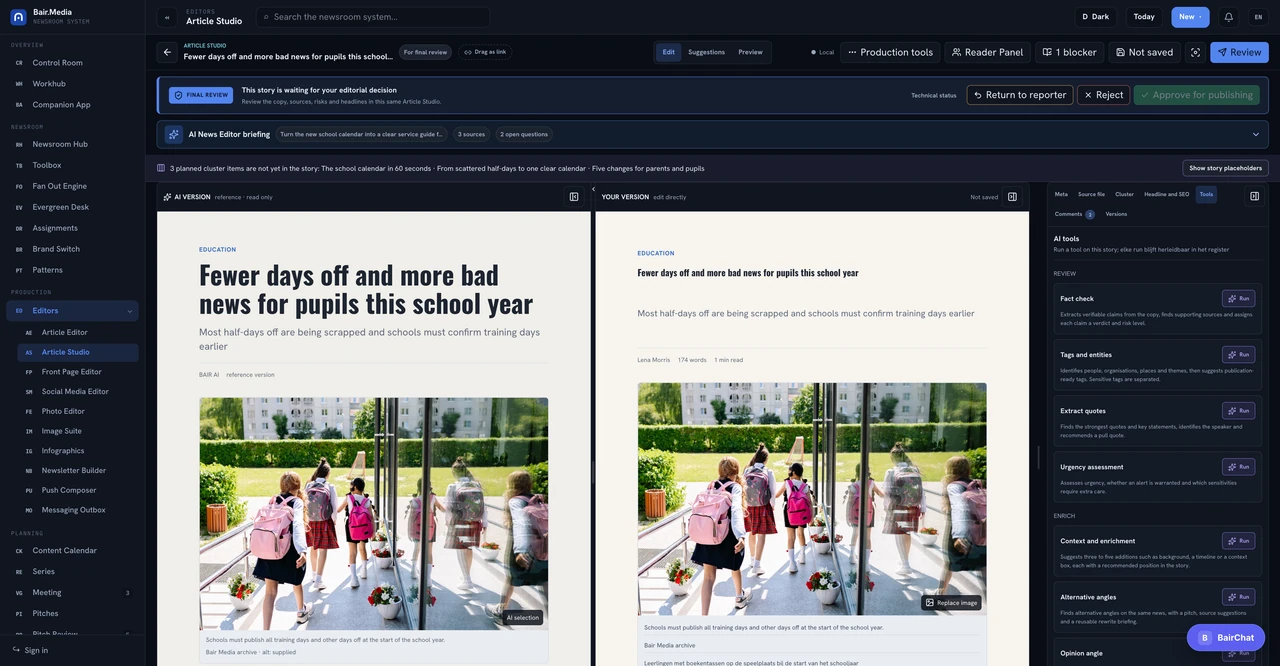The width and height of the screenshot is (1280, 666).
Task: Click the focus mode icon beside Not saved
Action: pos(1195,52)
